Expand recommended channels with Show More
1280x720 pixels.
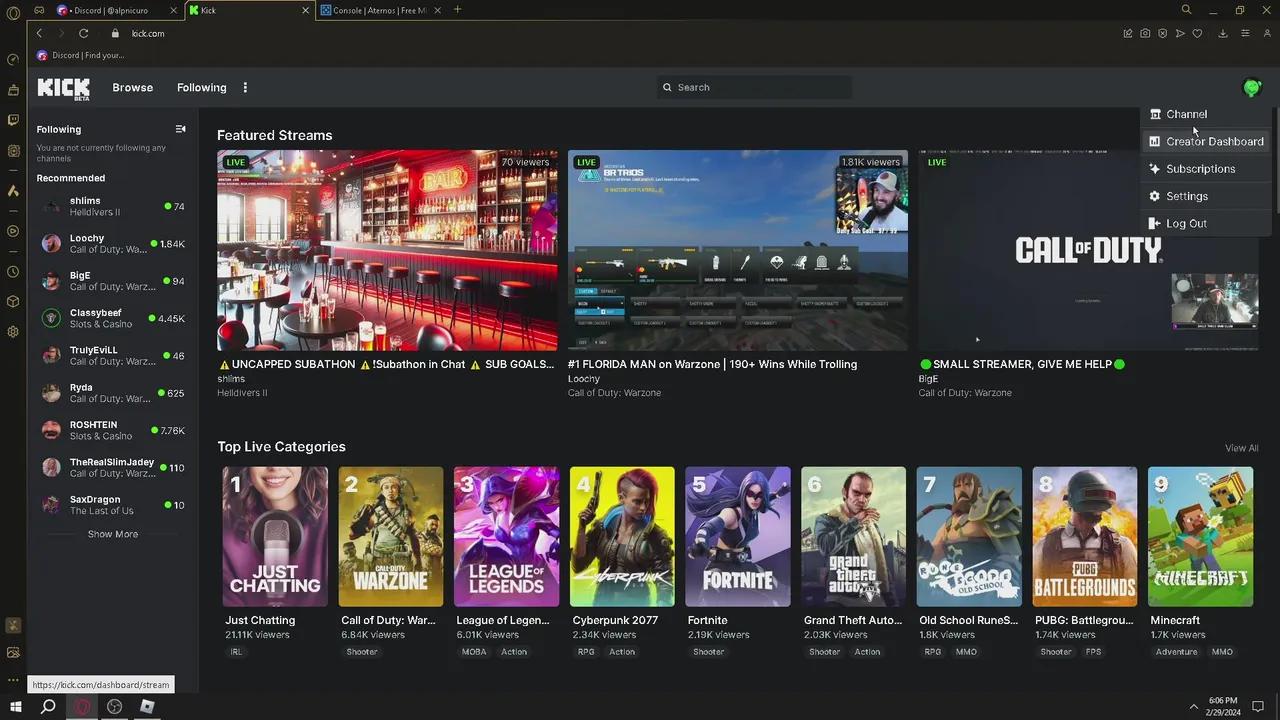[113, 534]
